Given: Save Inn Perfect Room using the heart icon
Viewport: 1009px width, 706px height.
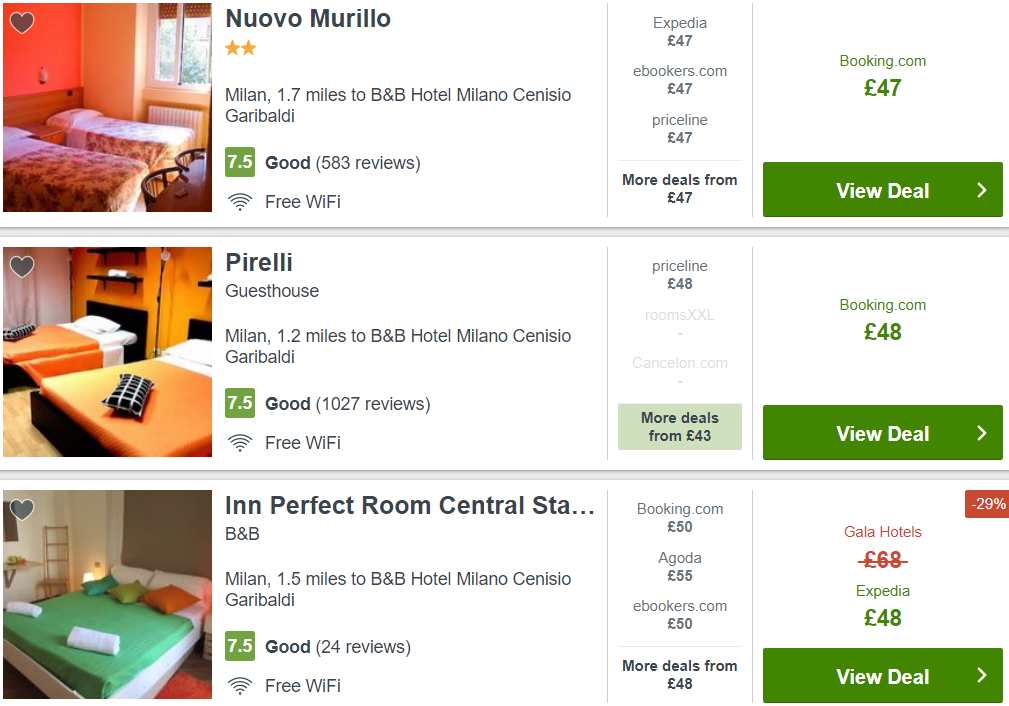Looking at the screenshot, I should coord(22,510).
